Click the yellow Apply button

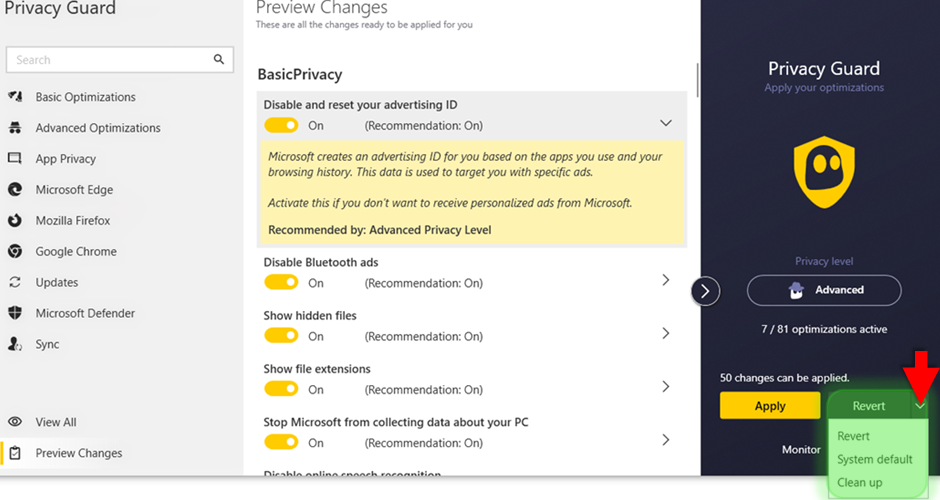(x=770, y=406)
